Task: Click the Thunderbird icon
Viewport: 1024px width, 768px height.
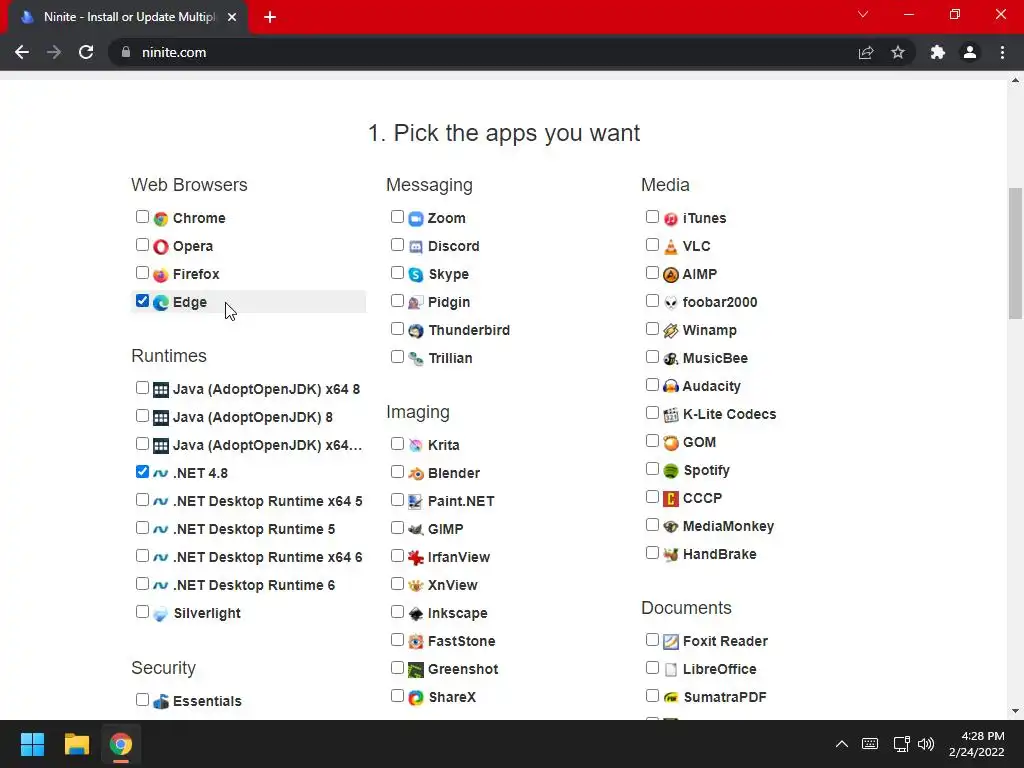Action: (x=416, y=330)
